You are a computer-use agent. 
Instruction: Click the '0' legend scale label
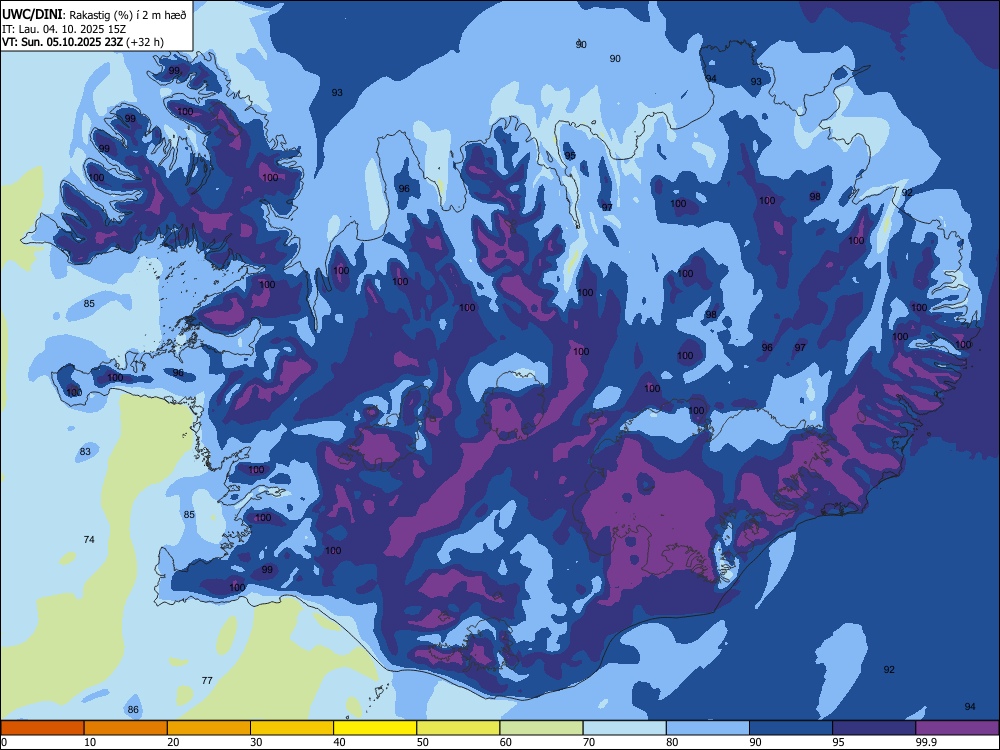[4, 742]
